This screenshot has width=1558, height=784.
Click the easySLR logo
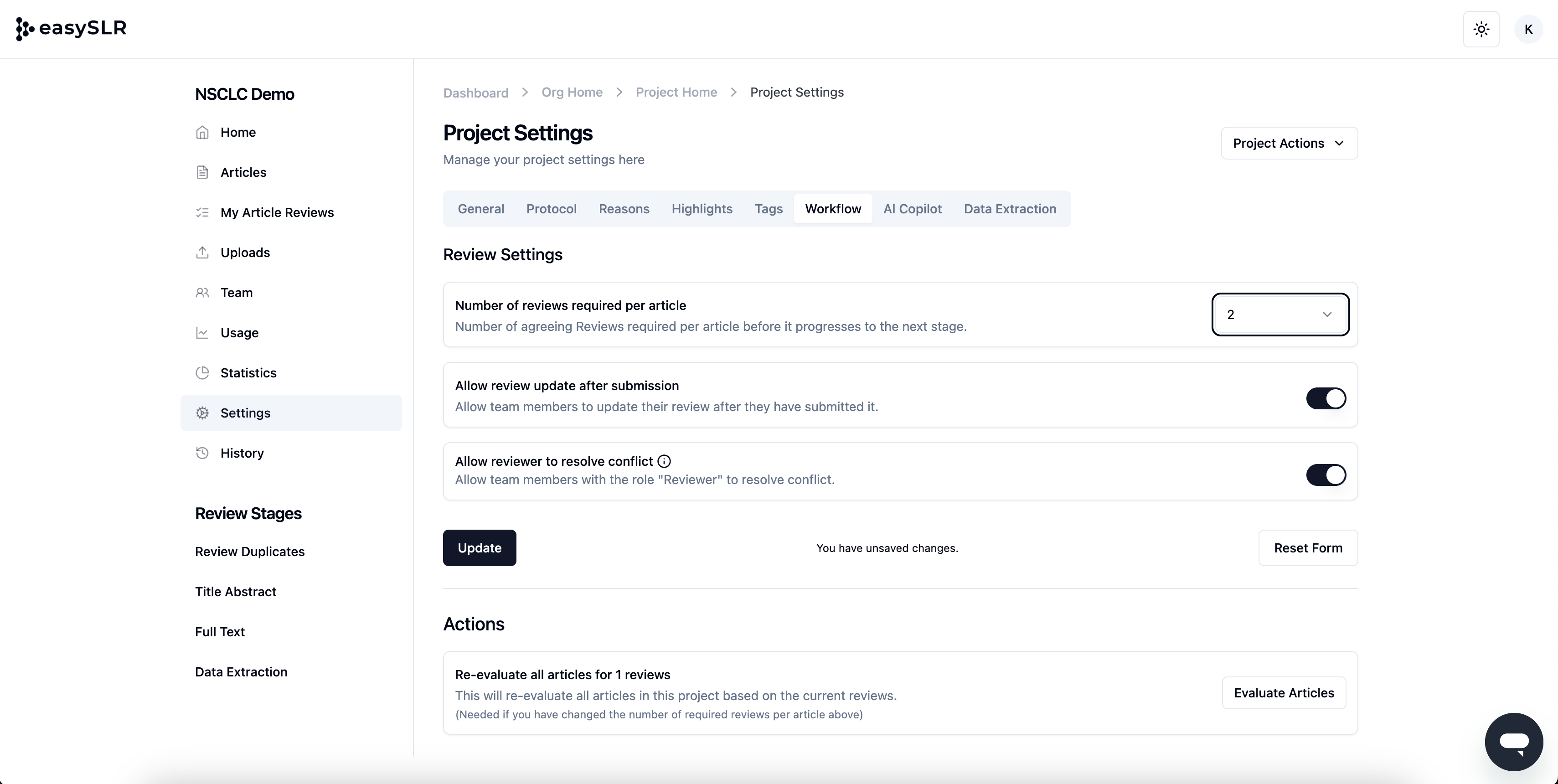pos(72,28)
